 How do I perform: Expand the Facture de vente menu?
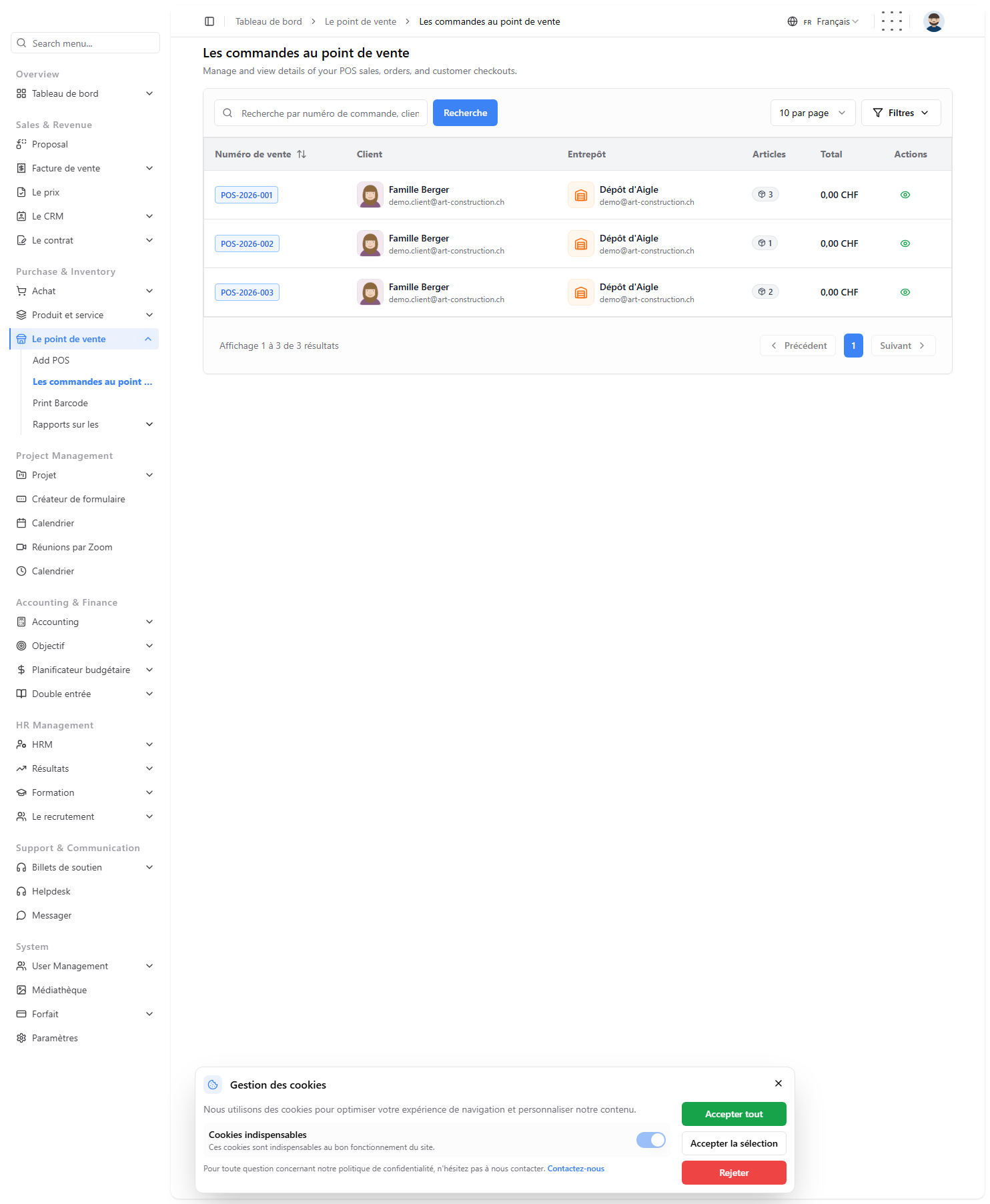(85, 168)
